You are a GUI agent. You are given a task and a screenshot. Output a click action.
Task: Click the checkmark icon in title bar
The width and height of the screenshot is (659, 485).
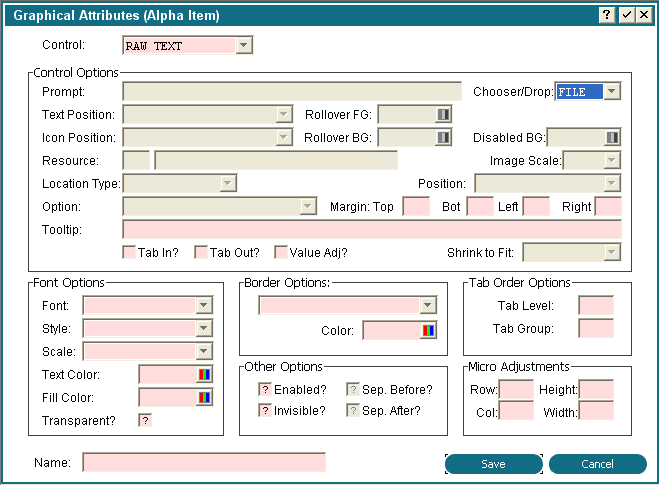click(625, 16)
